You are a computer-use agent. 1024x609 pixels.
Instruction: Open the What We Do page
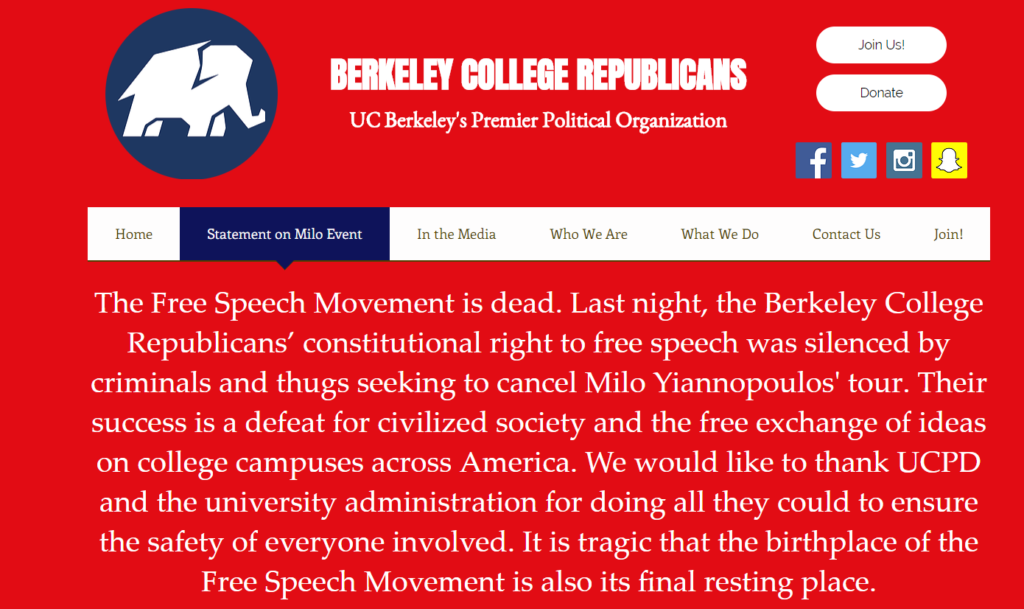click(720, 234)
